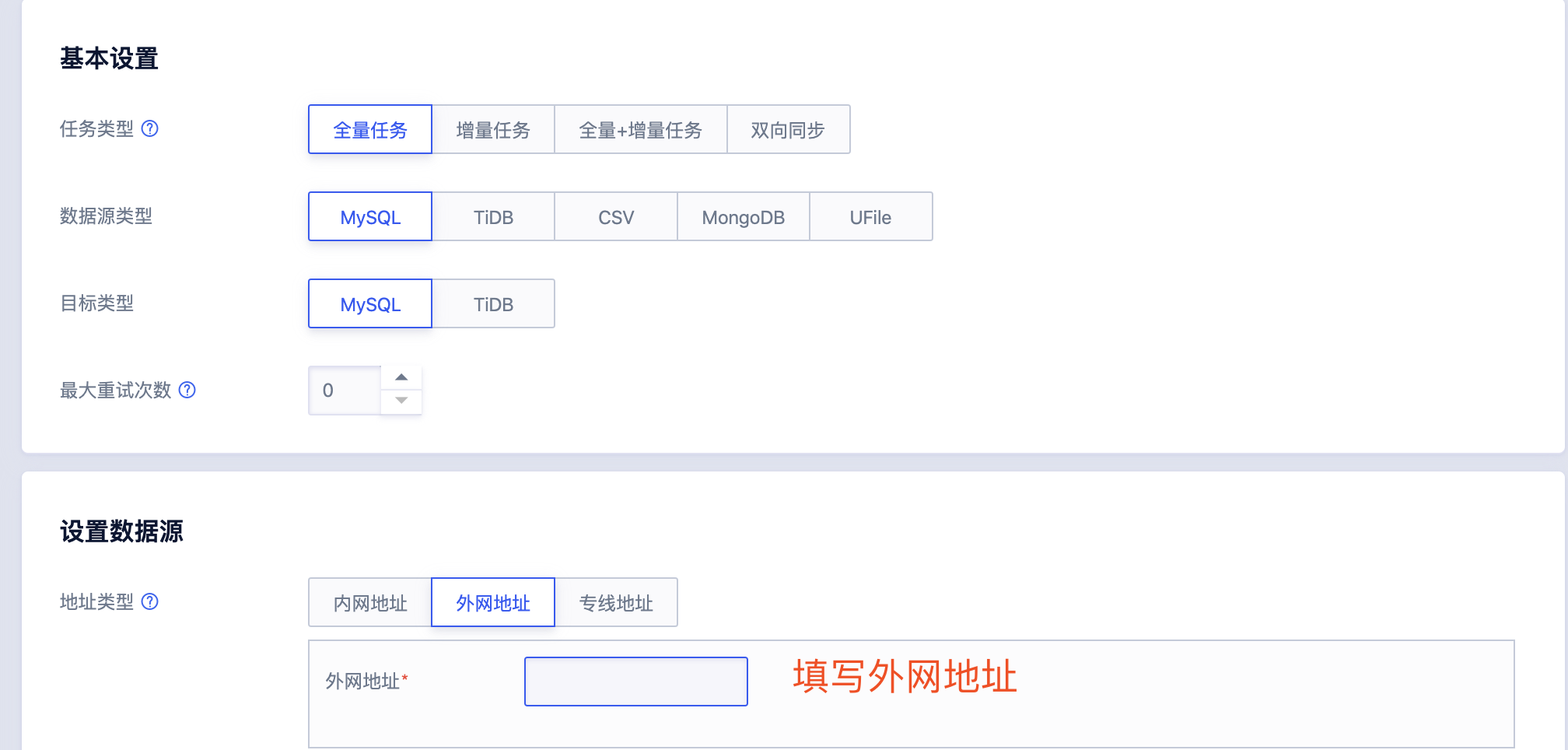
Task: Select 双向同步 as the task type
Action: tap(788, 130)
